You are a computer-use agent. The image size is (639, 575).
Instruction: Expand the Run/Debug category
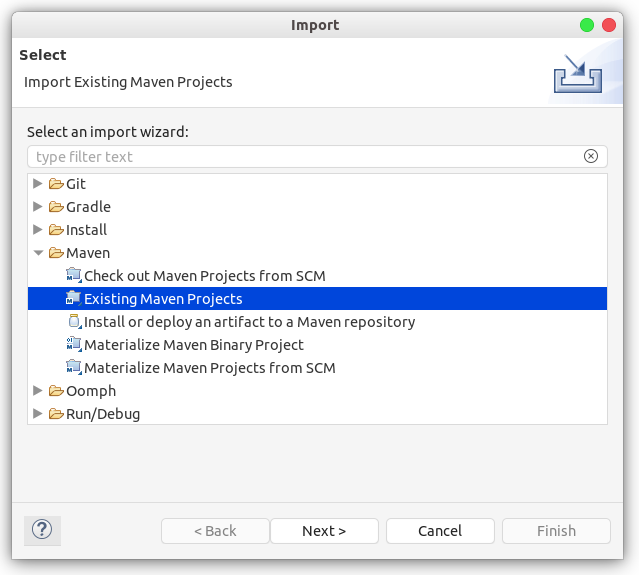coord(38,414)
